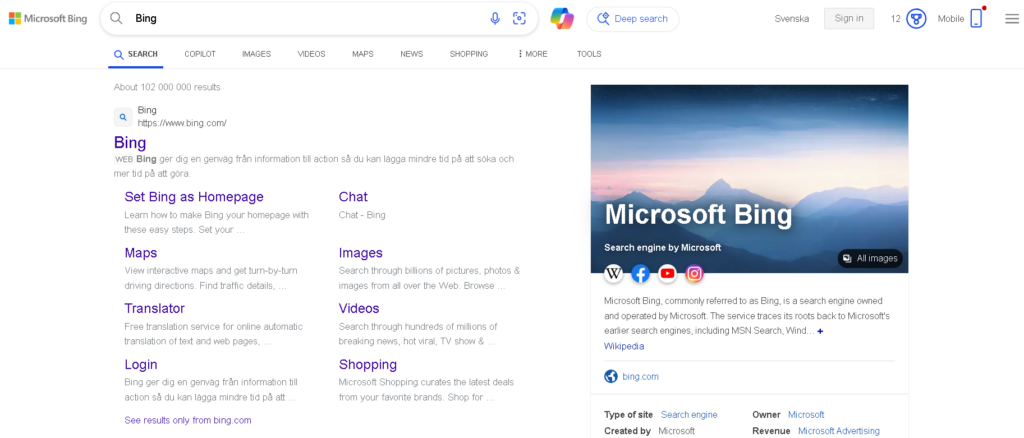Switch language to Svenska
Screen dimensions: 1024x438
pos(792,19)
